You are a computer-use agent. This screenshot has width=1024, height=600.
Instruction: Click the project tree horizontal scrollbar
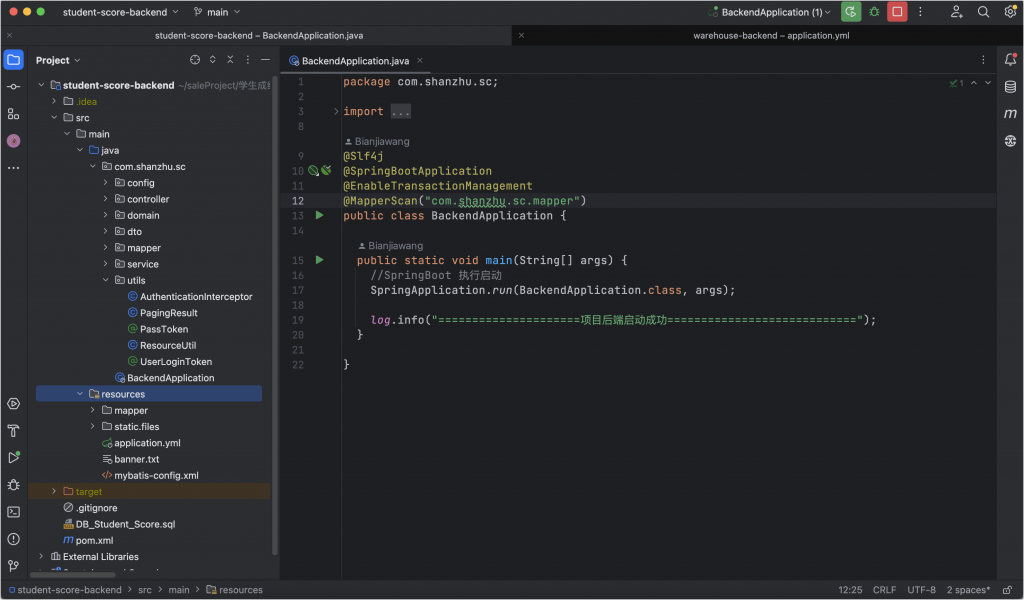point(72,575)
